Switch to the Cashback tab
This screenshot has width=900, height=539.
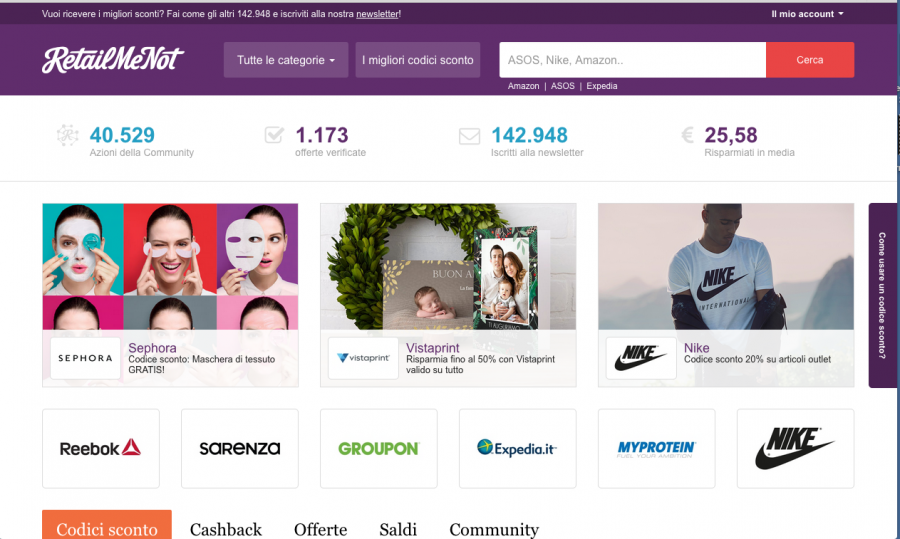point(226,529)
